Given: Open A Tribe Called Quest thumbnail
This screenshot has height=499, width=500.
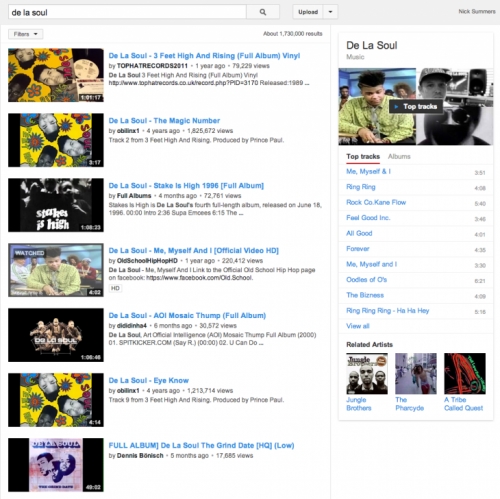Looking at the screenshot, I should click(x=465, y=374).
